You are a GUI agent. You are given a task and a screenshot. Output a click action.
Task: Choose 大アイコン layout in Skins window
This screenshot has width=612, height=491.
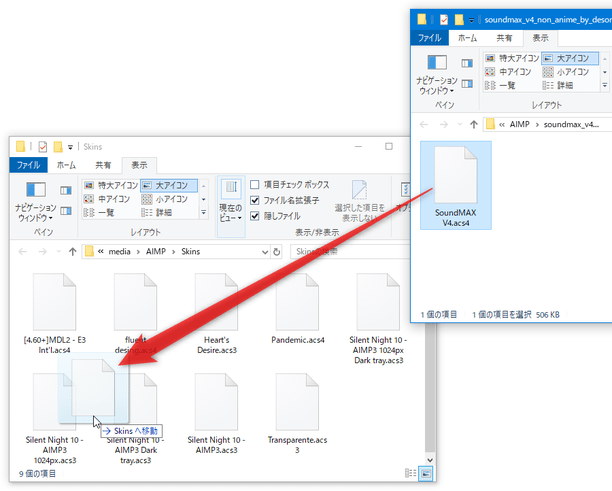(x=169, y=185)
